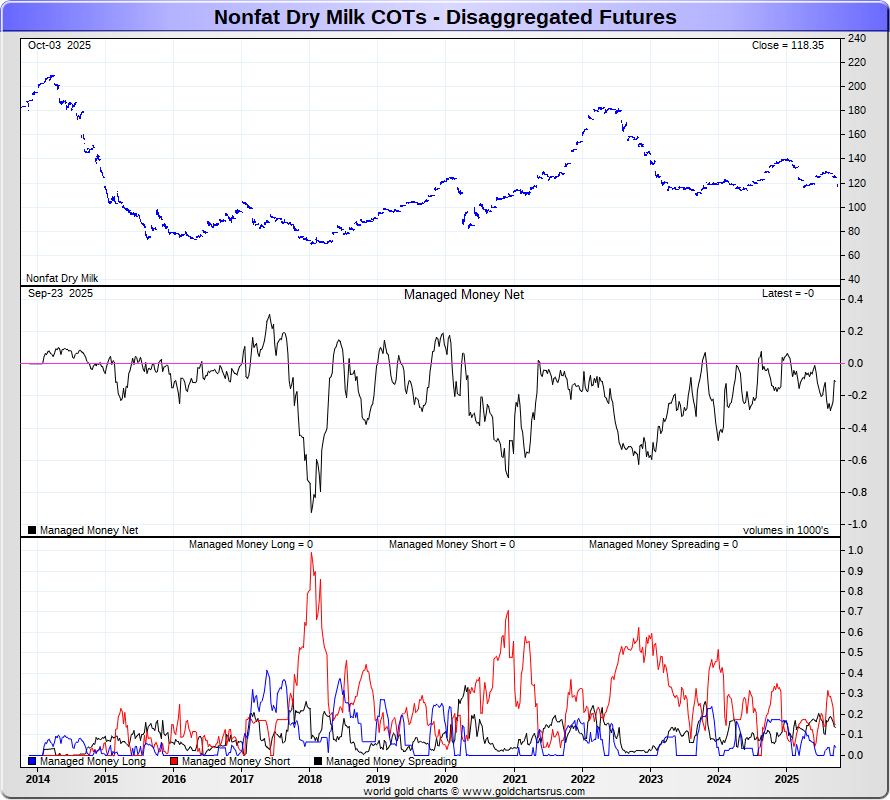This screenshot has height=800, width=890.
Task: Click the -1.0 net axis label
Action: [855, 524]
